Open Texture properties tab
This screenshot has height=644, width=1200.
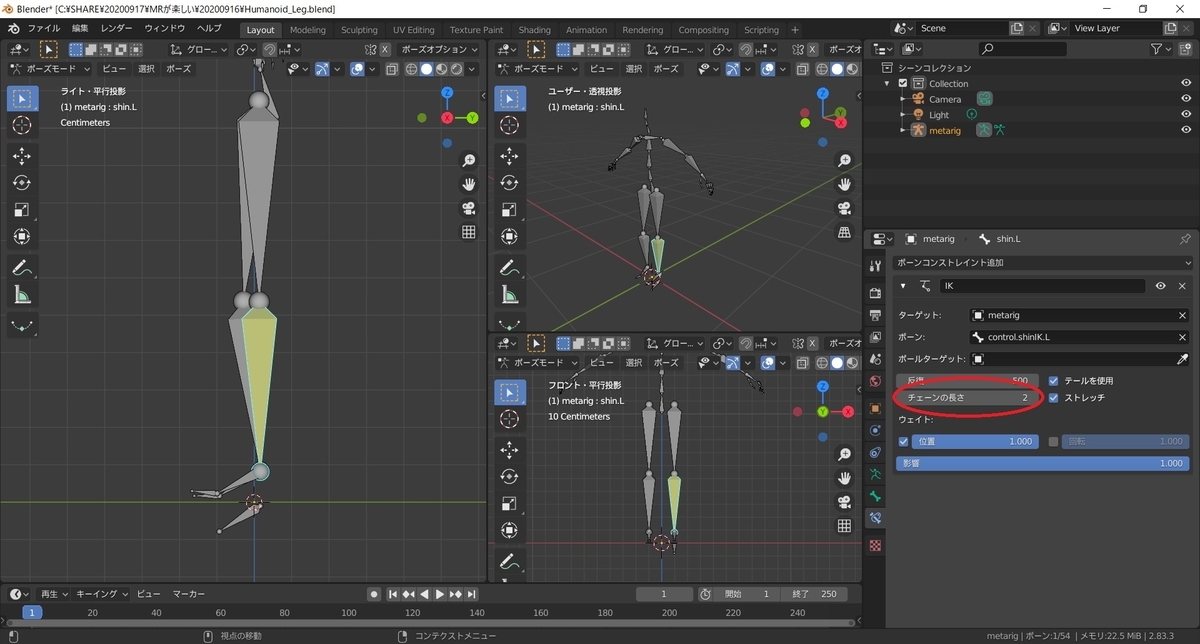[876, 546]
